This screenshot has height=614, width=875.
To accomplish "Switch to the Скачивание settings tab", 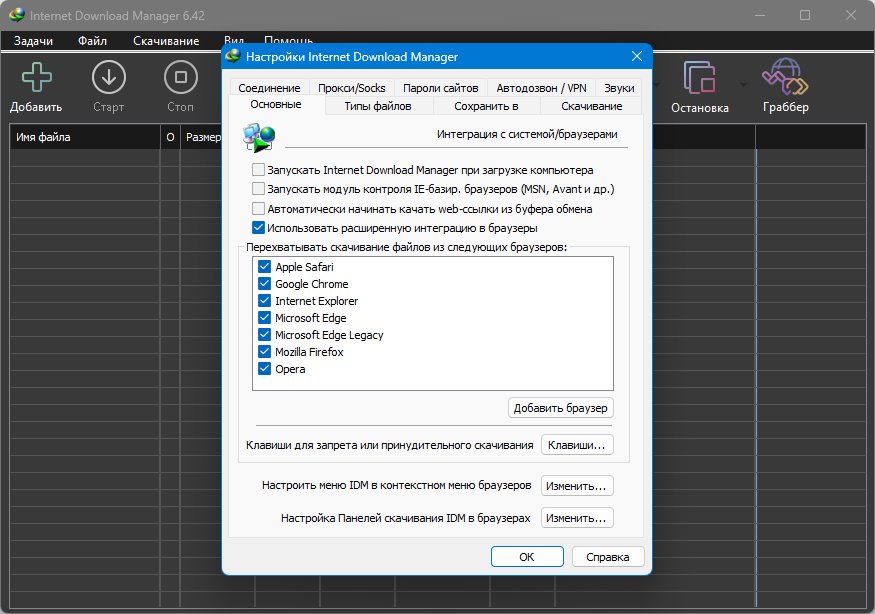I will (592, 106).
